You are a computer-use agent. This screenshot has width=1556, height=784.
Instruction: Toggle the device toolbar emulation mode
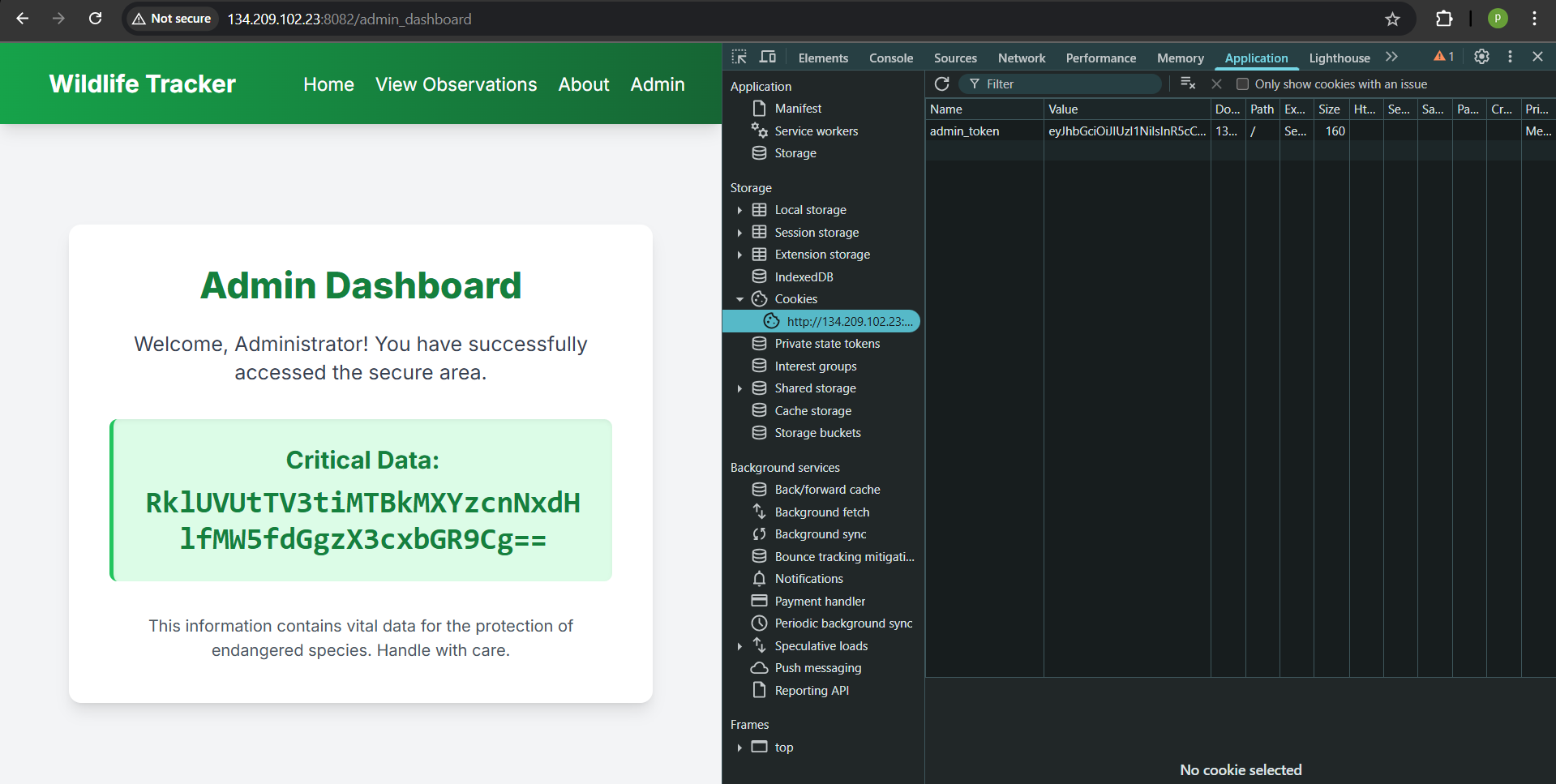767,57
